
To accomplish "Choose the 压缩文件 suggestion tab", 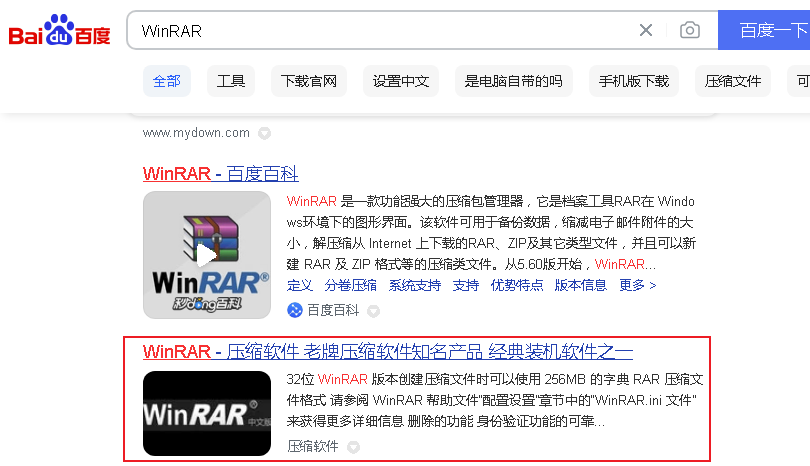I will (733, 81).
